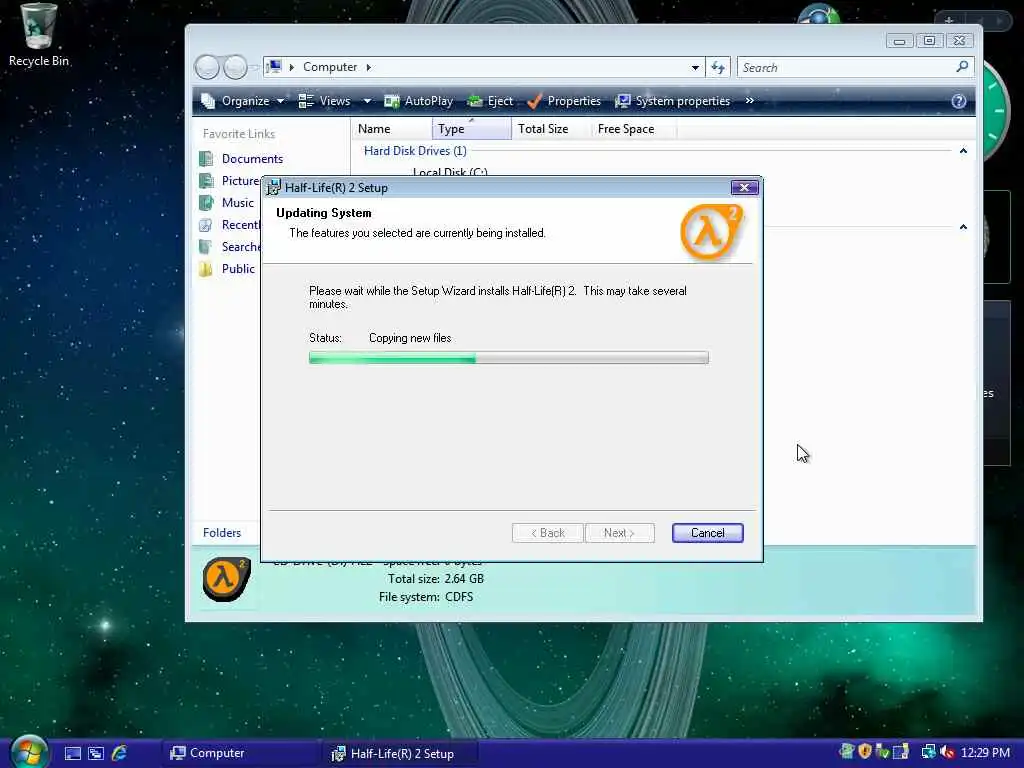Sort by the Total Size column header
This screenshot has height=768, width=1024.
click(551, 129)
